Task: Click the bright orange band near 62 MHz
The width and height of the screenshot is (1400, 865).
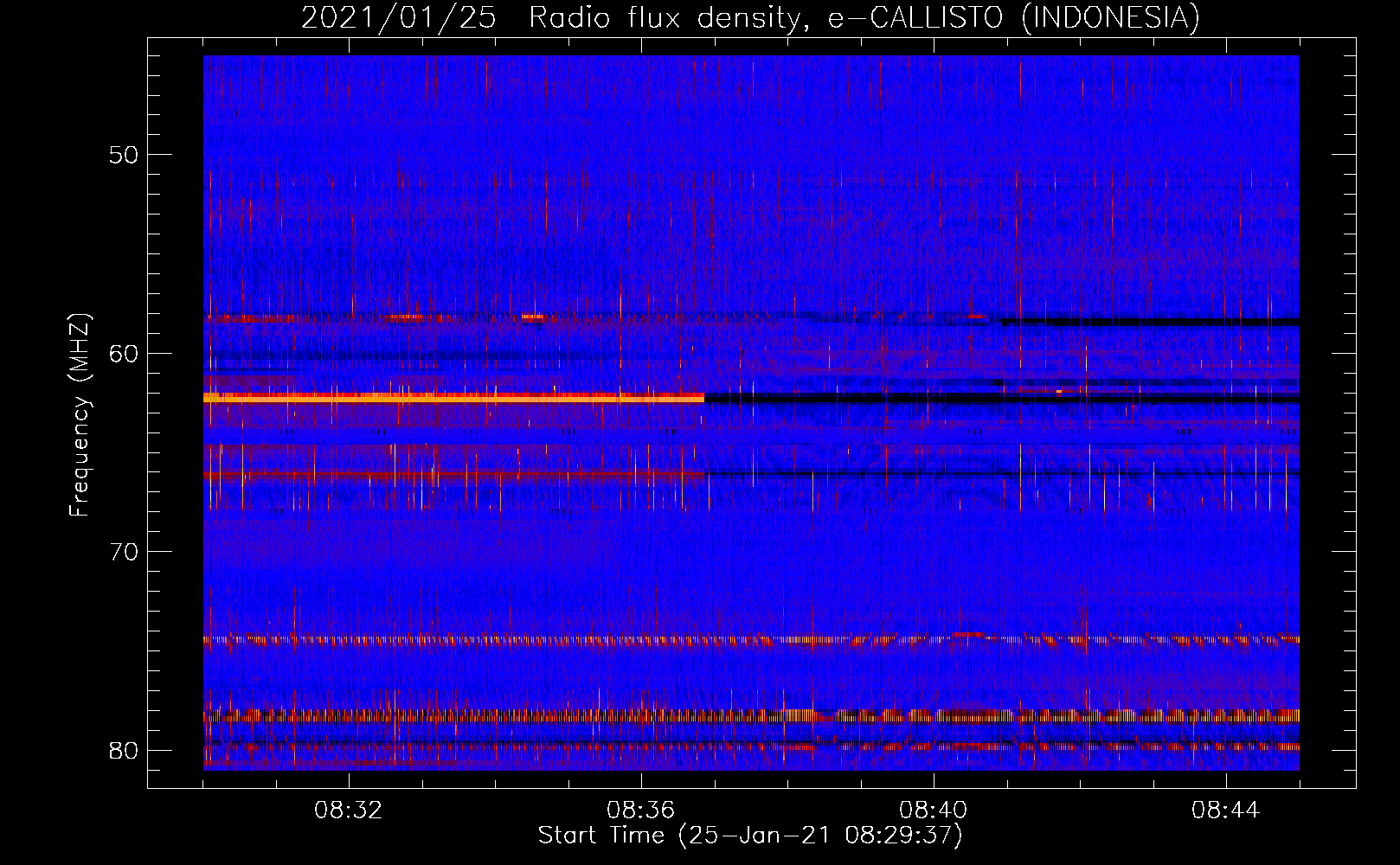Action: click(x=453, y=398)
